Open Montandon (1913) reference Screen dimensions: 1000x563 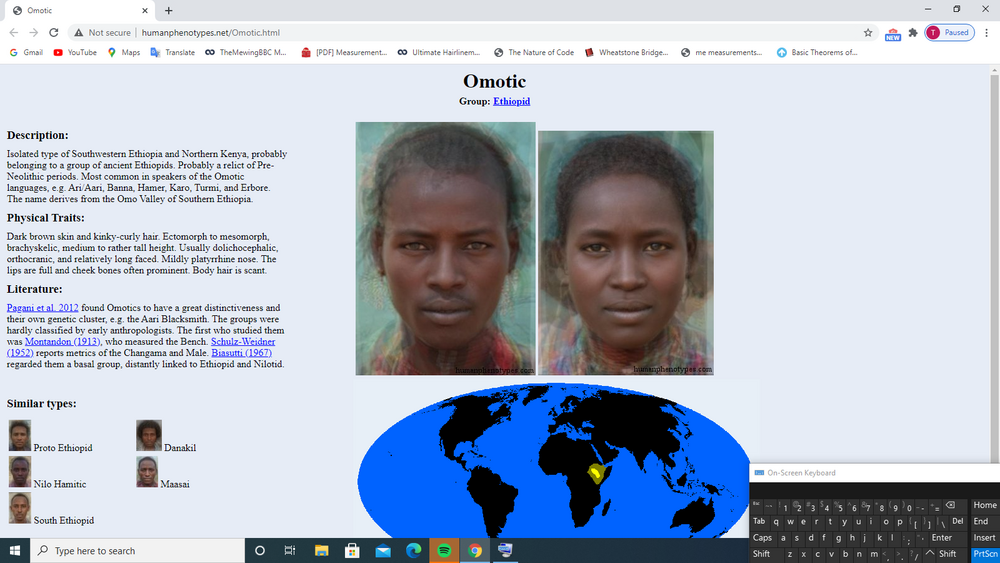click(x=62, y=342)
